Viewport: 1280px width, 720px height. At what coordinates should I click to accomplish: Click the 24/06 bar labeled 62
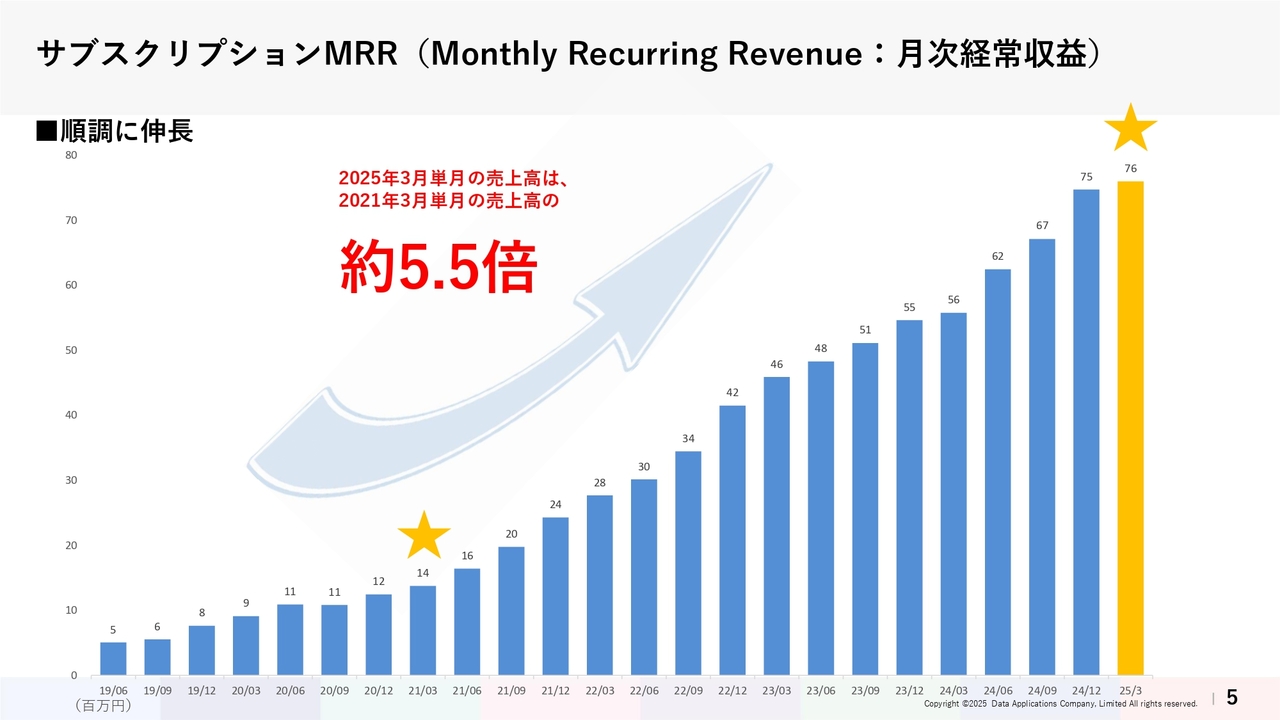[998, 472]
